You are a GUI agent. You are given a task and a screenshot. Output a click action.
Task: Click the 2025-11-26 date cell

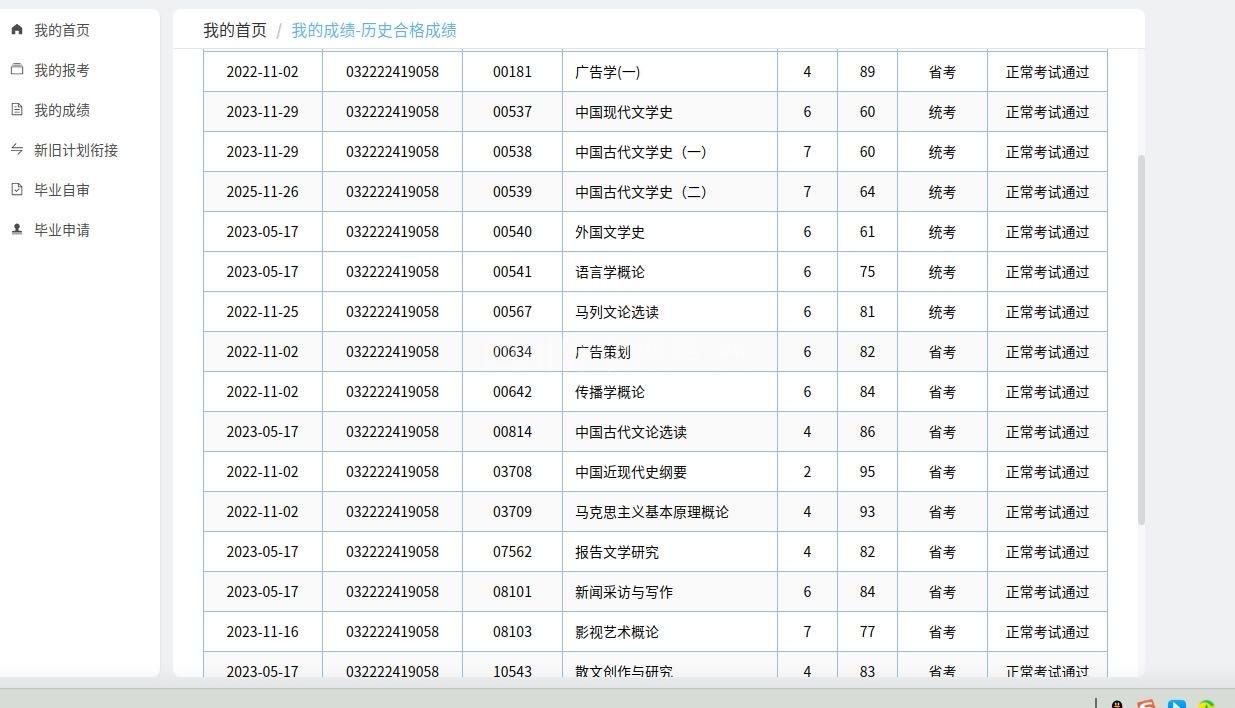pos(262,192)
